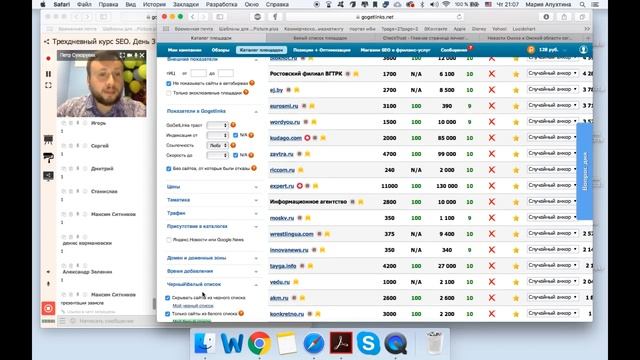Image resolution: width=640 pixels, height=360 pixels.
Task: Open the 'История' menu in menu bar
Action: click(154, 4)
